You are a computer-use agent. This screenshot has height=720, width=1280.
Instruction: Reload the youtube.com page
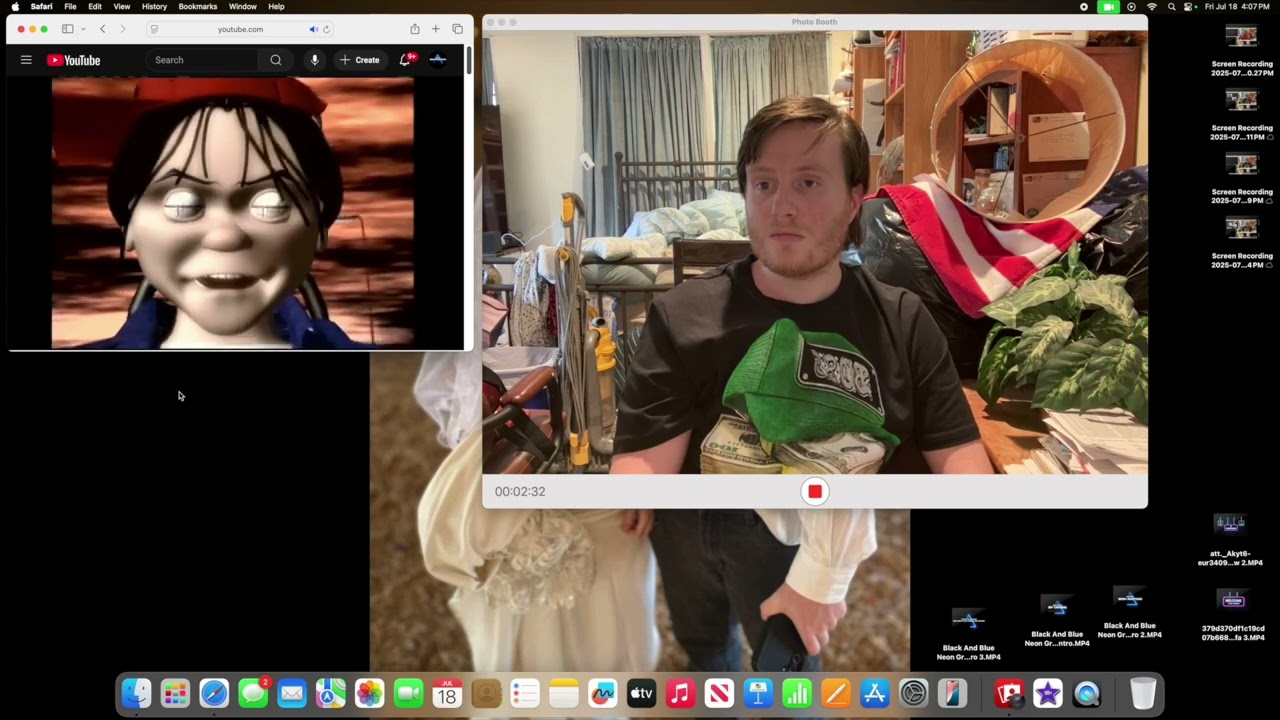click(x=326, y=29)
